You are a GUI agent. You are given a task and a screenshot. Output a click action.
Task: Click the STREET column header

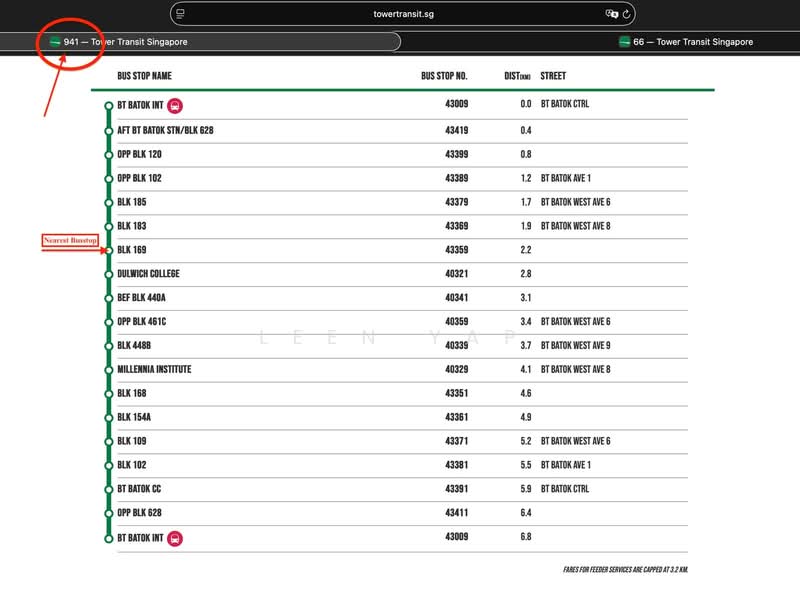pyautogui.click(x=553, y=76)
